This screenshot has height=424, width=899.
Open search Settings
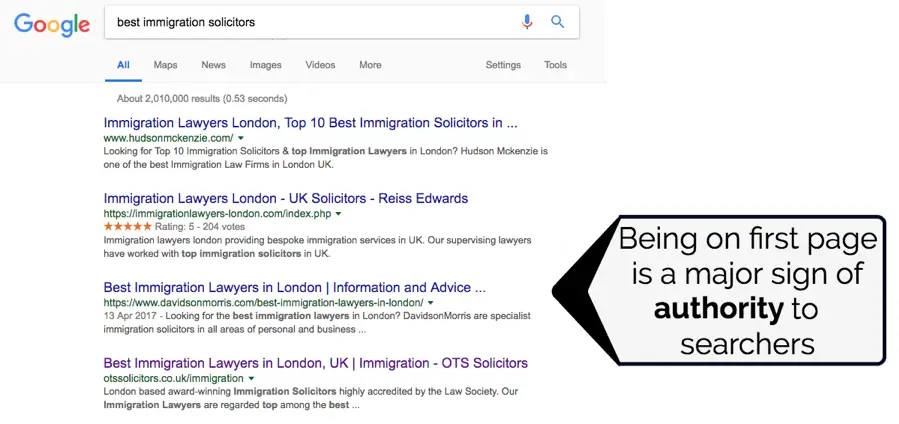pos(503,65)
